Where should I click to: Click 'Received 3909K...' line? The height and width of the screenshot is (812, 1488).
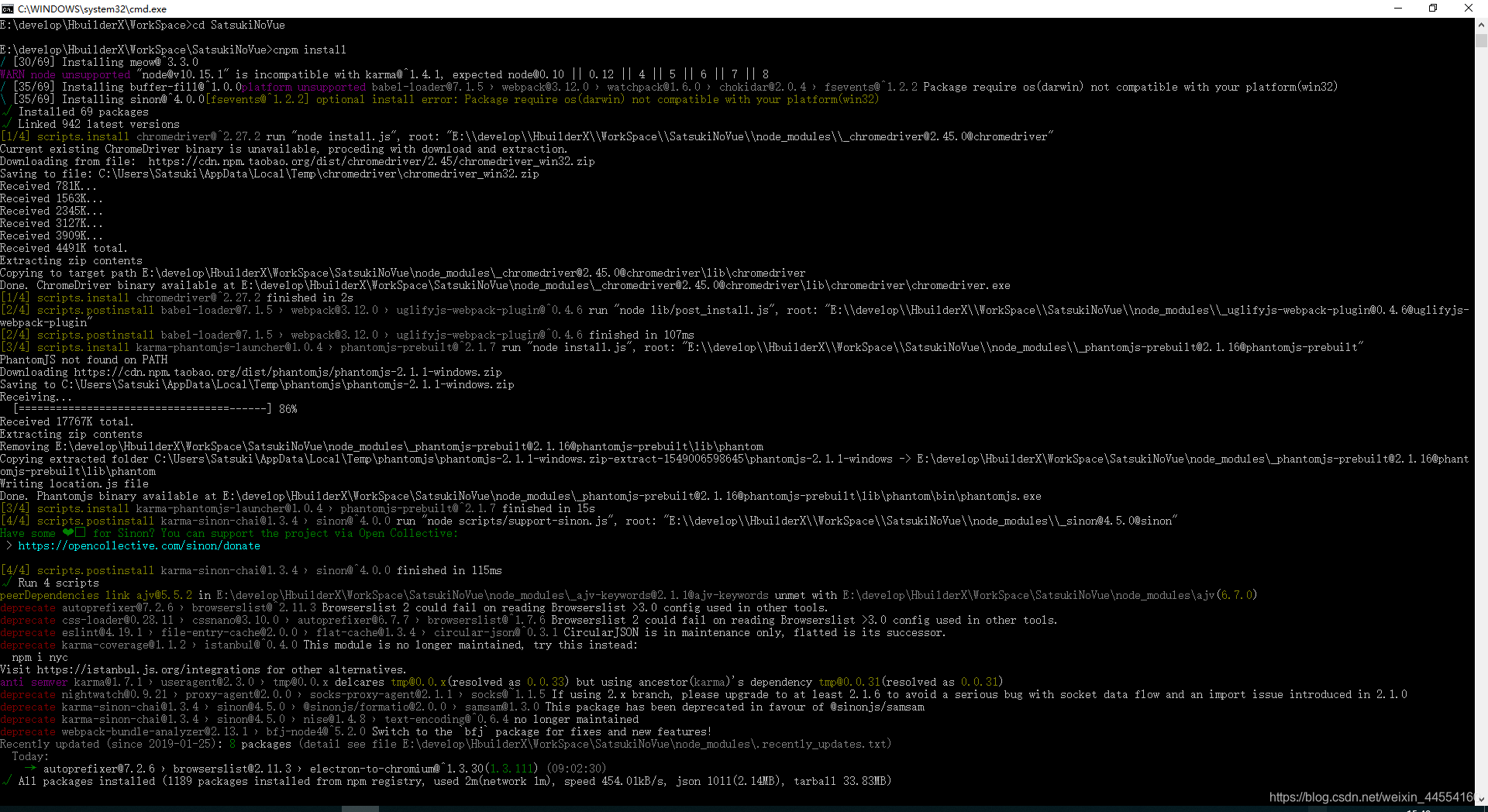51,236
